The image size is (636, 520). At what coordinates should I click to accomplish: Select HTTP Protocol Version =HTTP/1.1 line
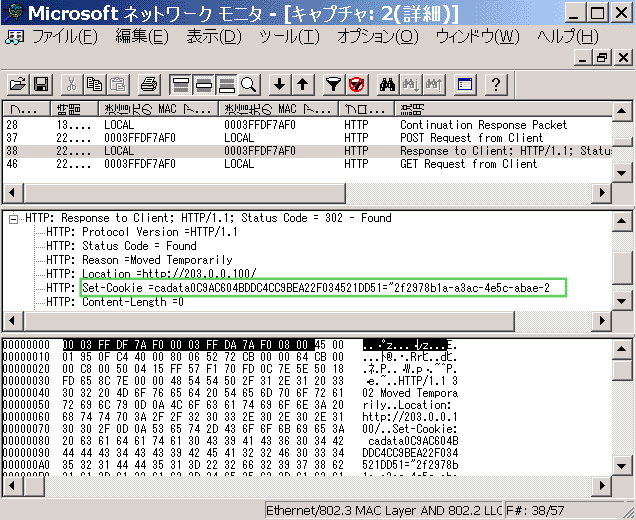point(142,232)
